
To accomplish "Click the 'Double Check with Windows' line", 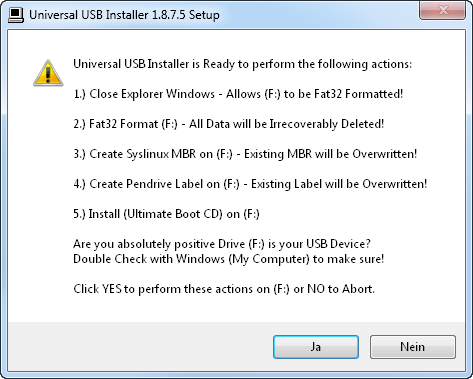I will point(229,259).
